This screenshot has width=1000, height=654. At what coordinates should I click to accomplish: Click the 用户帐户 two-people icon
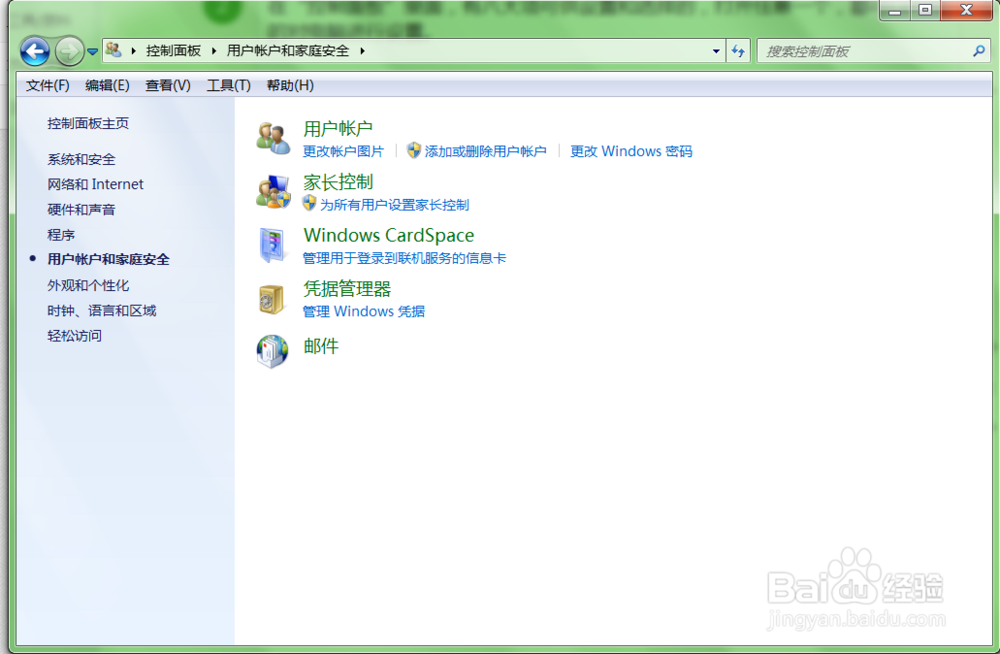coord(273,138)
